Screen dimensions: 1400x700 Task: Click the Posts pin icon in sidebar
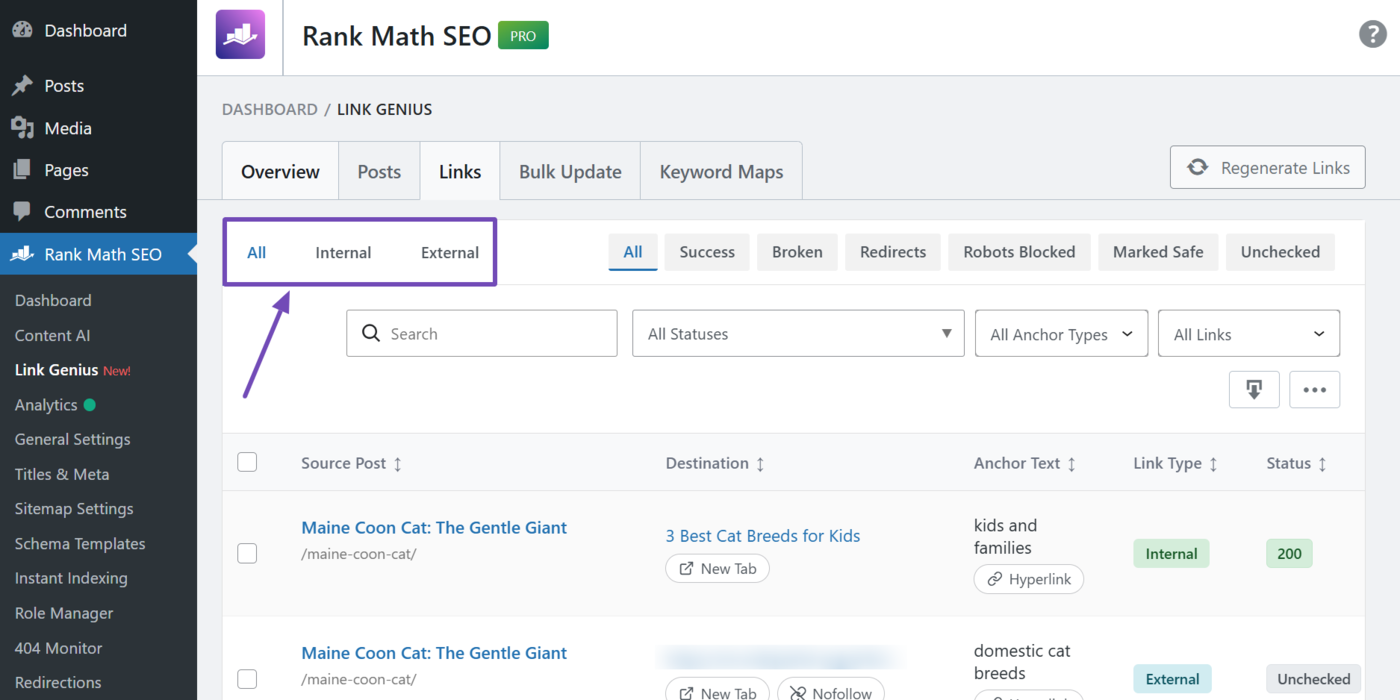[22, 86]
